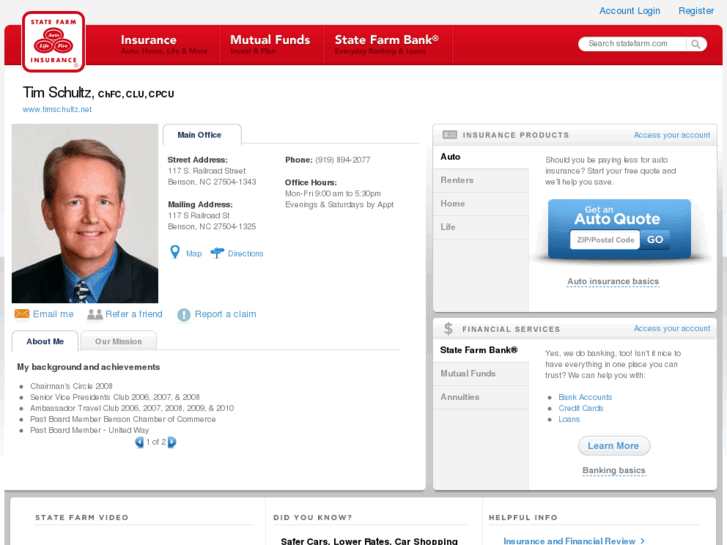727x545 pixels.
Task: Click the Report a claim exclamation icon
Action: coord(184,315)
